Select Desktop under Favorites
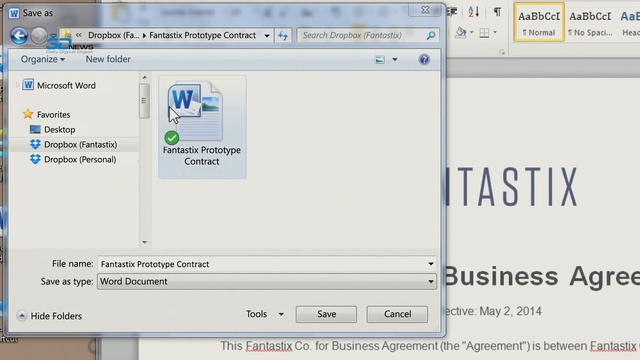Image resolution: width=640 pixels, height=360 pixels. 60,130
